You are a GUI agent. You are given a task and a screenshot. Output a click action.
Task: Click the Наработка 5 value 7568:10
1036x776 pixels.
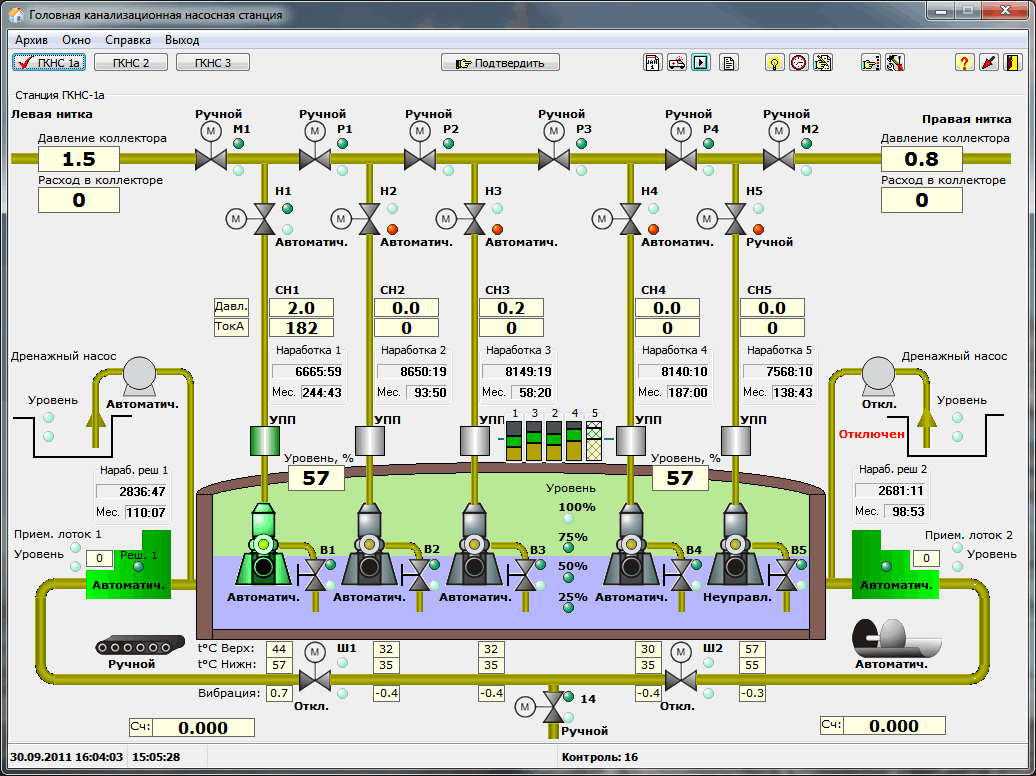click(780, 371)
